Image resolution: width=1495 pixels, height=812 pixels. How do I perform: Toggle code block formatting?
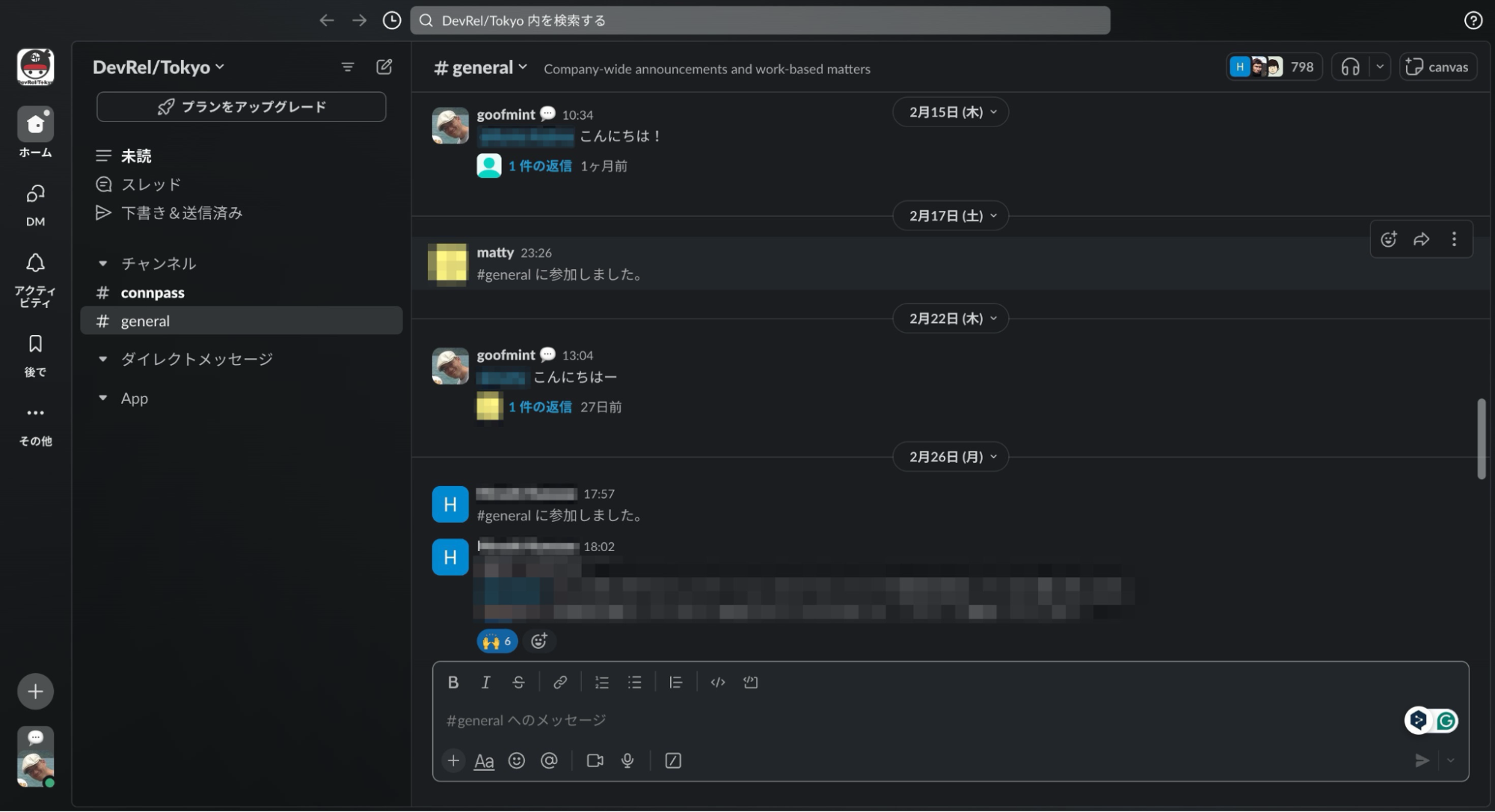[x=751, y=683]
